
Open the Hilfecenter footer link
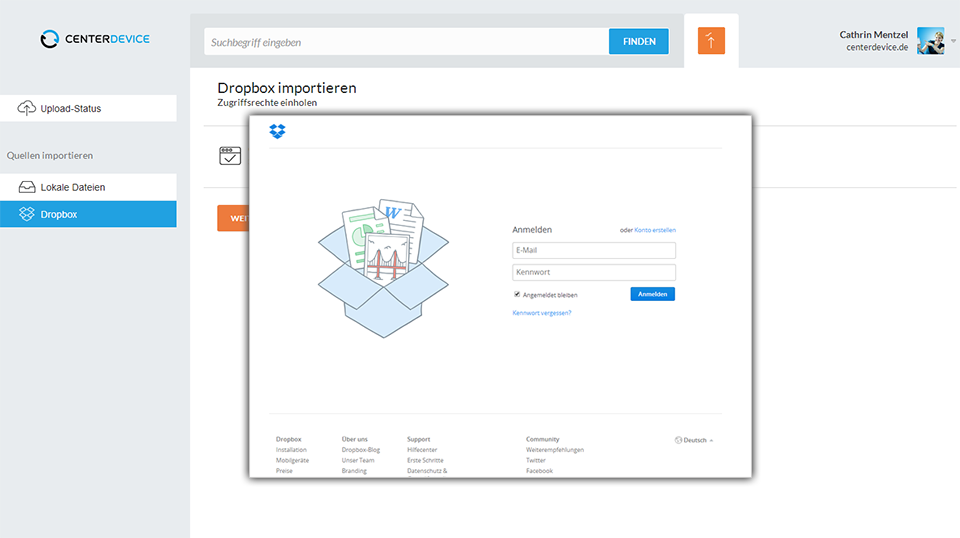[x=422, y=450]
